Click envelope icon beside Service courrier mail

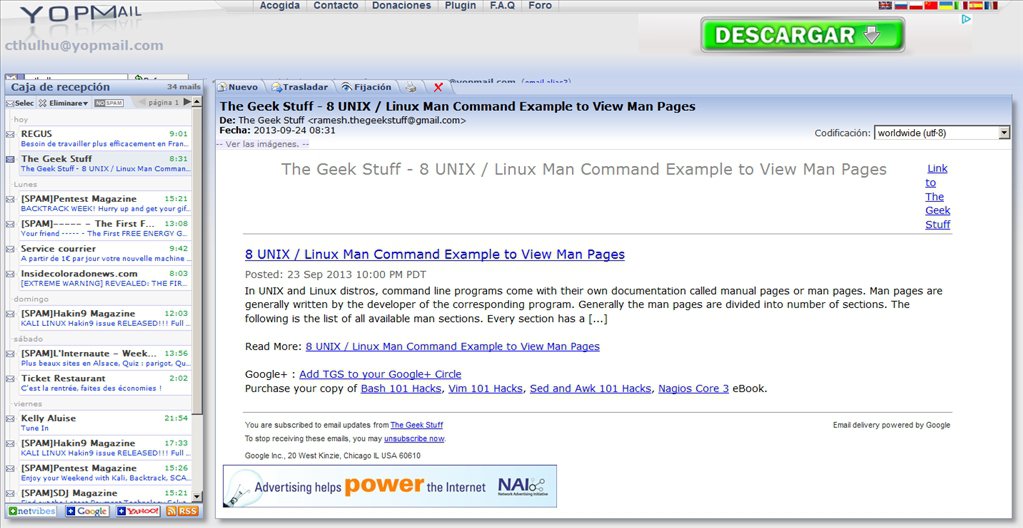(x=10, y=249)
